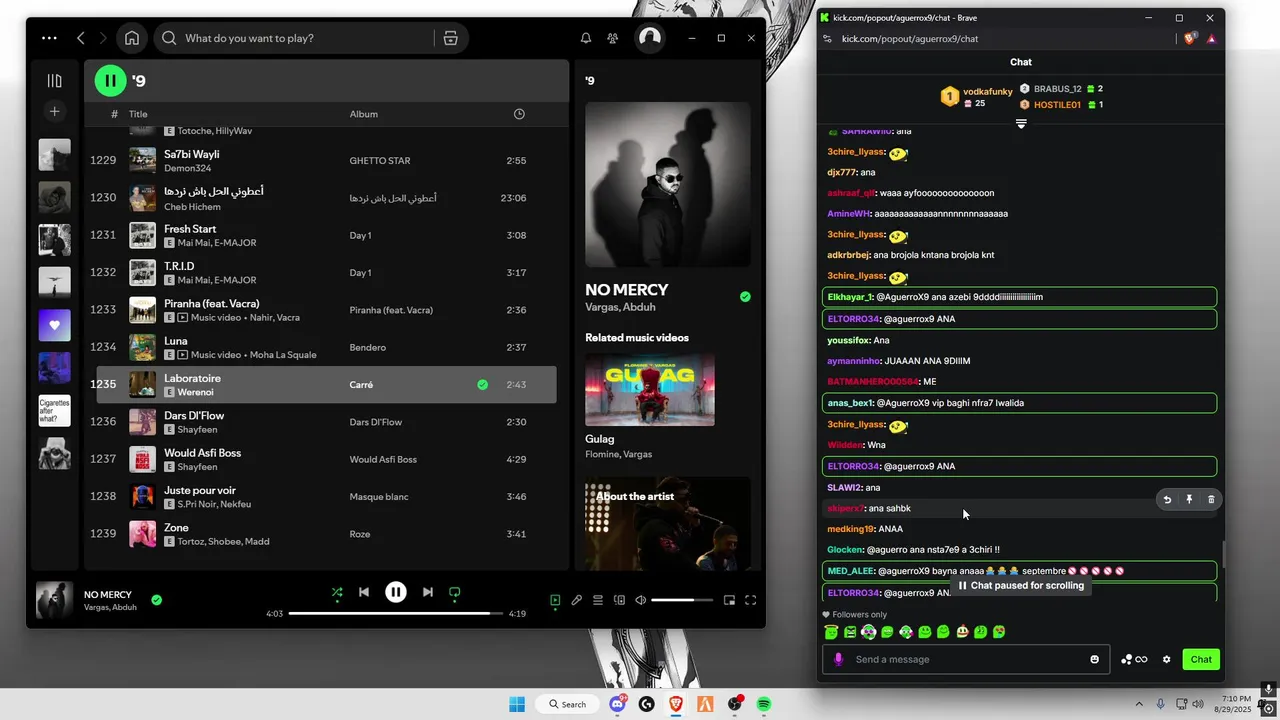Viewport: 1280px width, 720px height.
Task: Toggle shuffle in Spotify player
Action: [337, 592]
